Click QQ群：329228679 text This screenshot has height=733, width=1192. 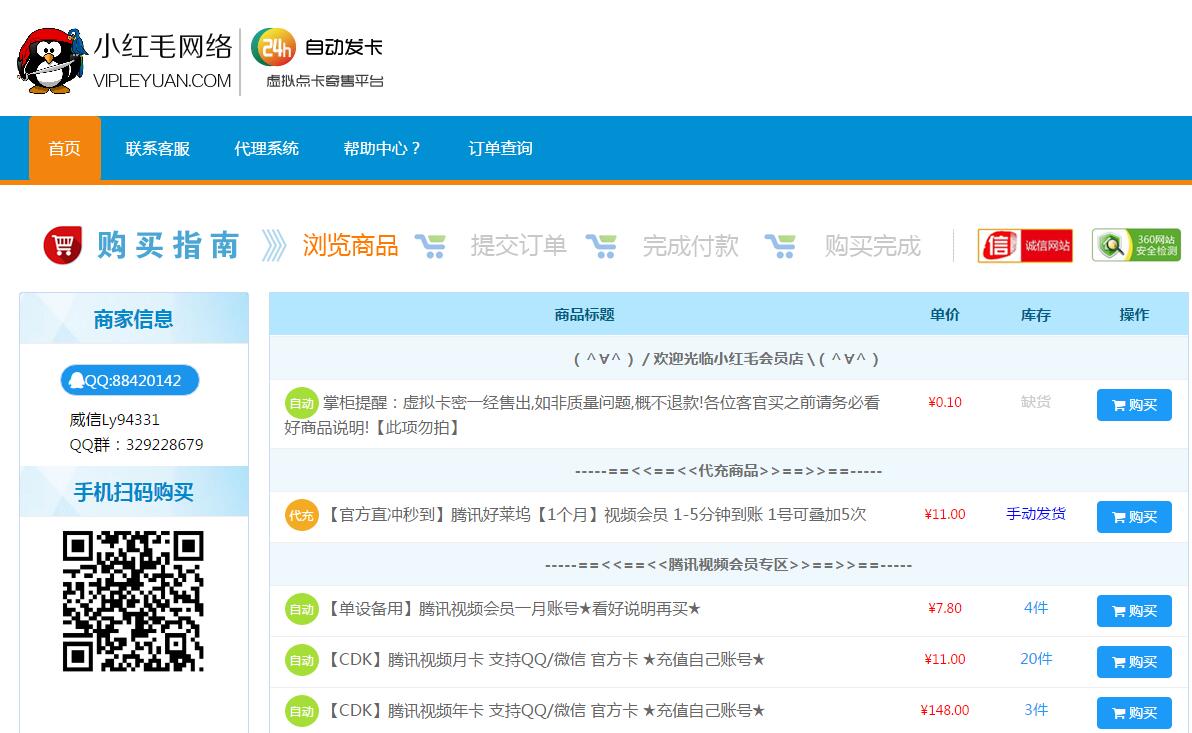tap(136, 445)
